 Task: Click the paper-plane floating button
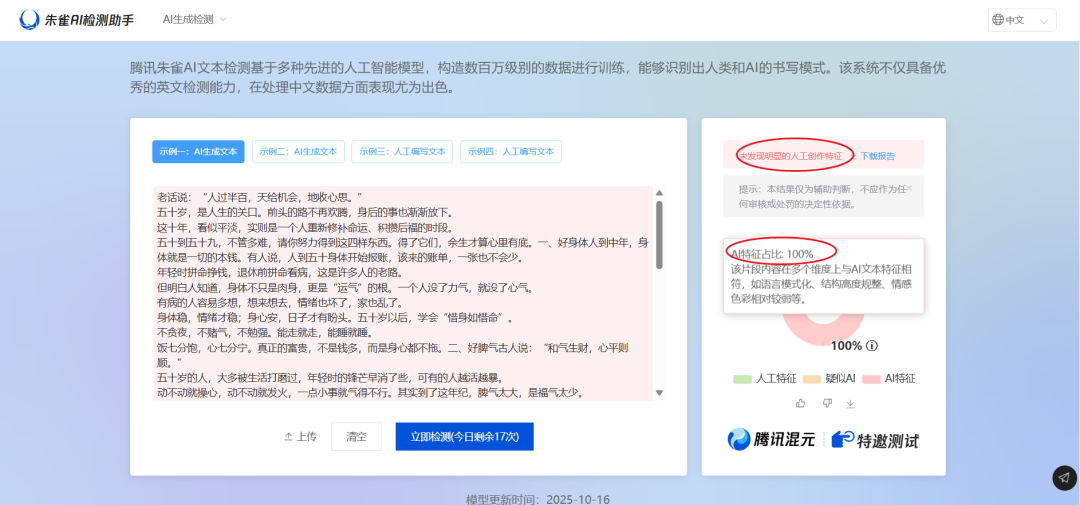pos(1064,477)
